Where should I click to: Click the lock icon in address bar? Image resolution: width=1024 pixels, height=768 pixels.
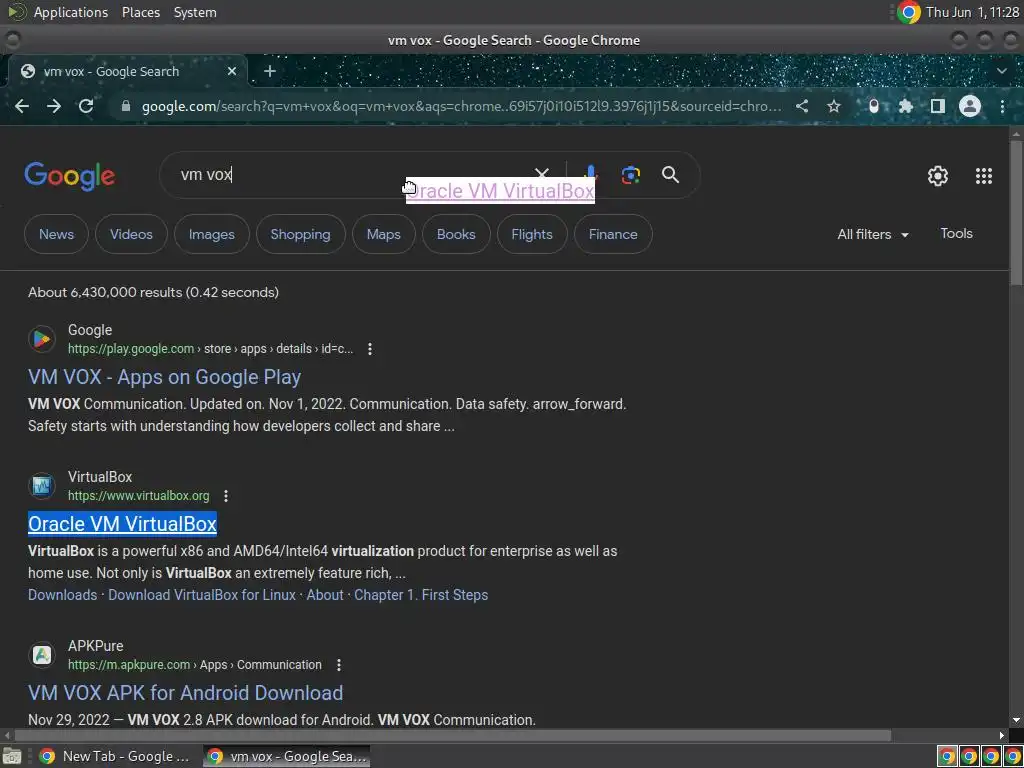tap(126, 106)
